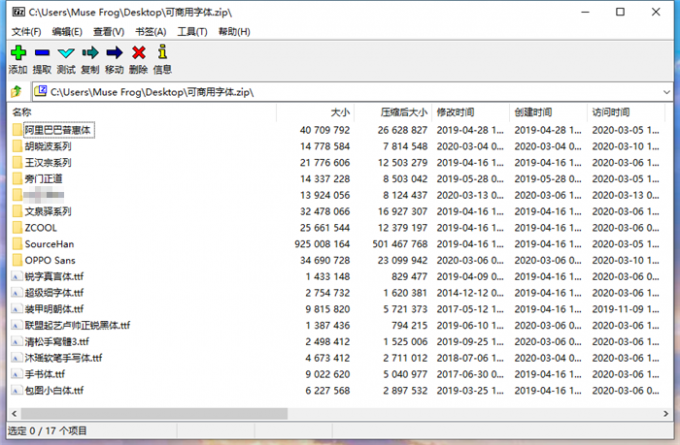Click the size value 925 008 164
Viewport: 680px width, 445px height.
click(322, 244)
